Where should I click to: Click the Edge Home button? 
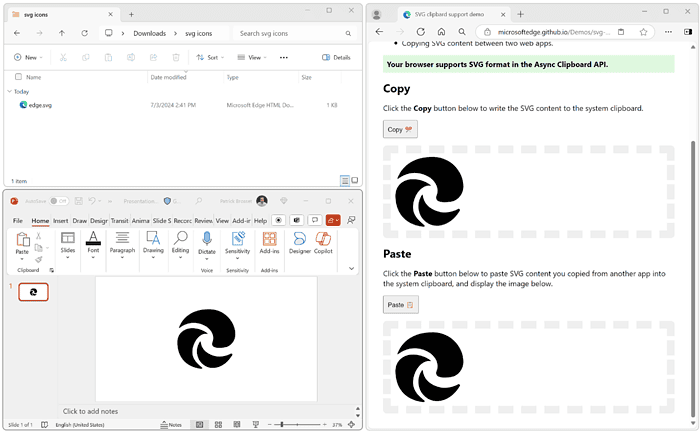[x=441, y=32]
